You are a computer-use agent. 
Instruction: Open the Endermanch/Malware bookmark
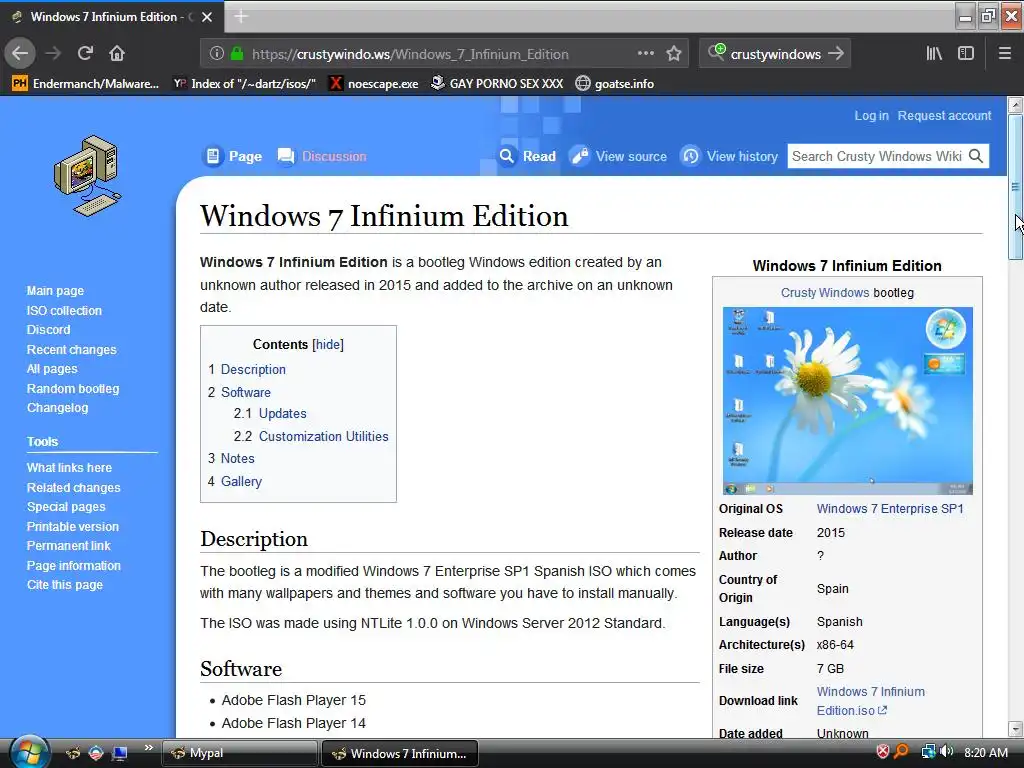tap(86, 84)
